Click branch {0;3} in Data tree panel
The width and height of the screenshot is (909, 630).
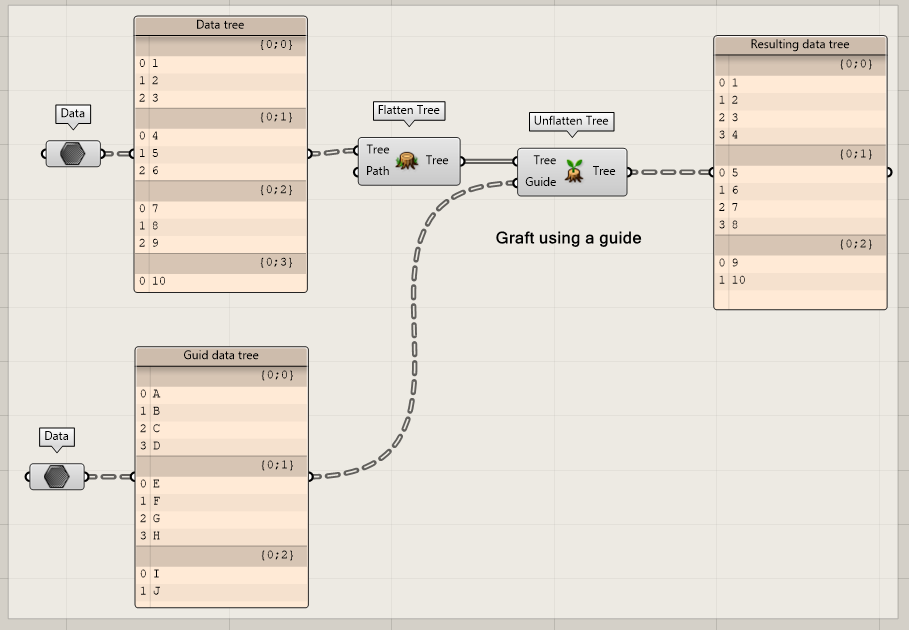275,262
